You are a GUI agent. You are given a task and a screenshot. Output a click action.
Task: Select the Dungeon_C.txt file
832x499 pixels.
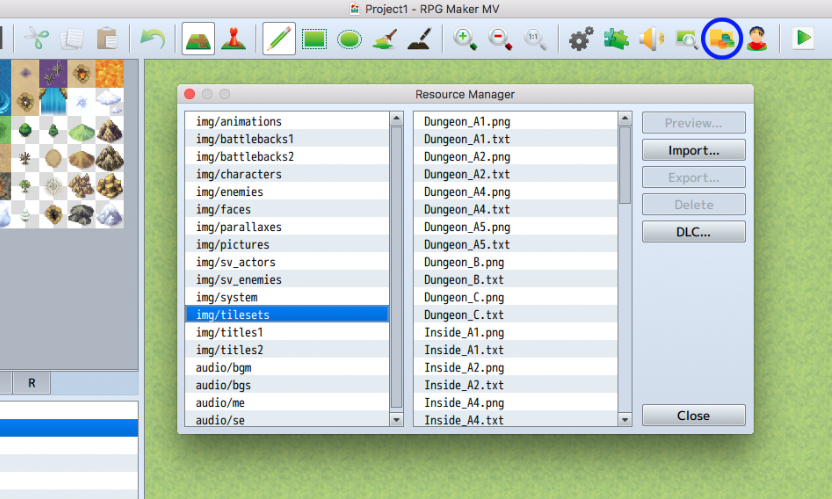pyautogui.click(x=515, y=314)
